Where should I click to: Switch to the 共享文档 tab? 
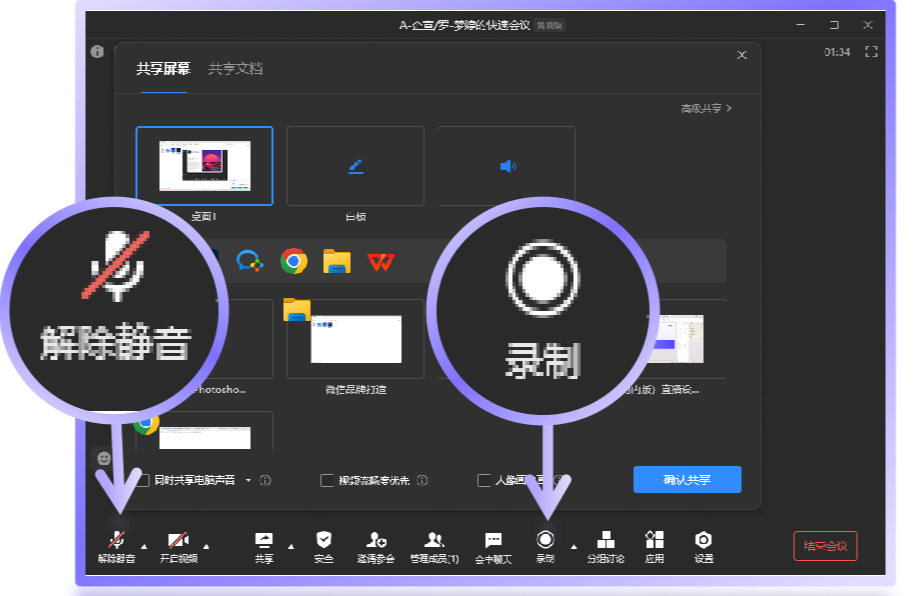(x=235, y=69)
